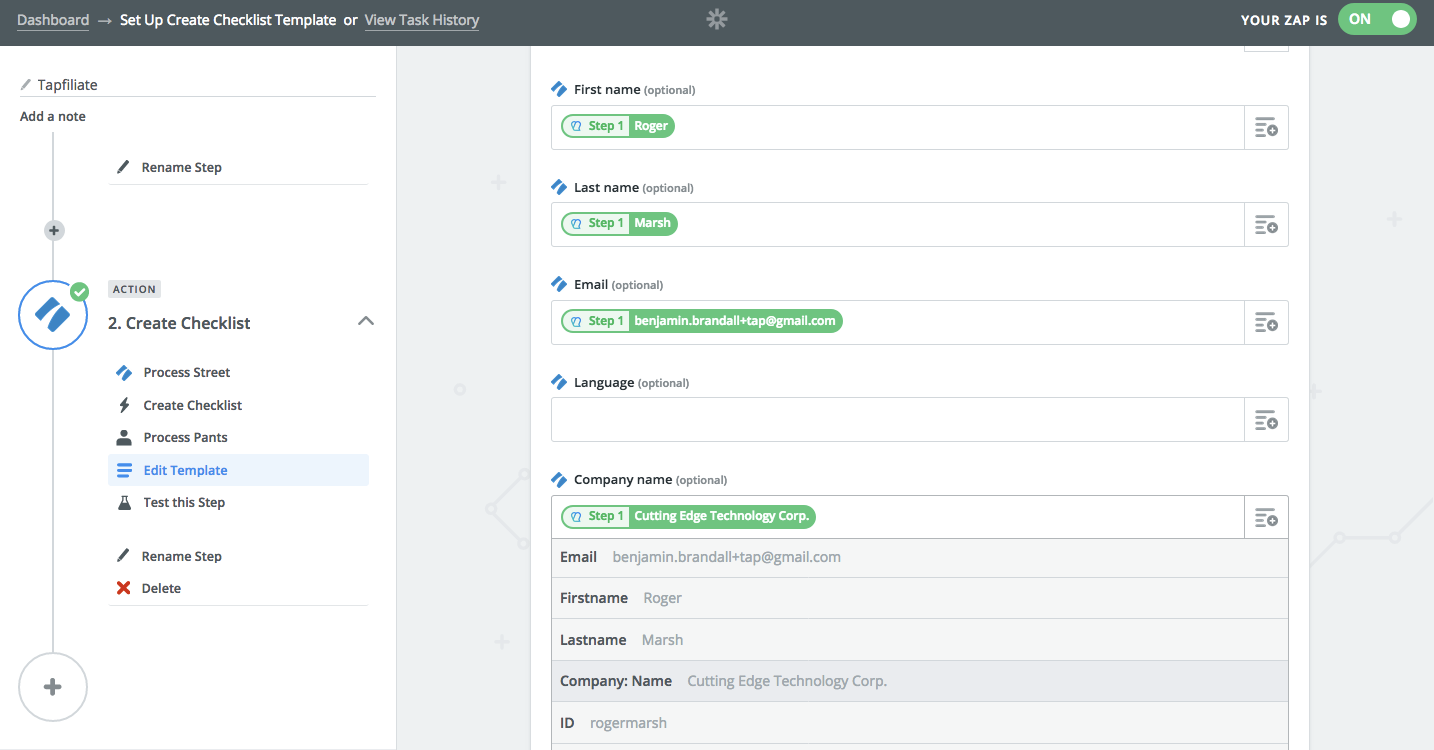Choose Email option in dropdown list
1434x750 pixels.
[920, 557]
